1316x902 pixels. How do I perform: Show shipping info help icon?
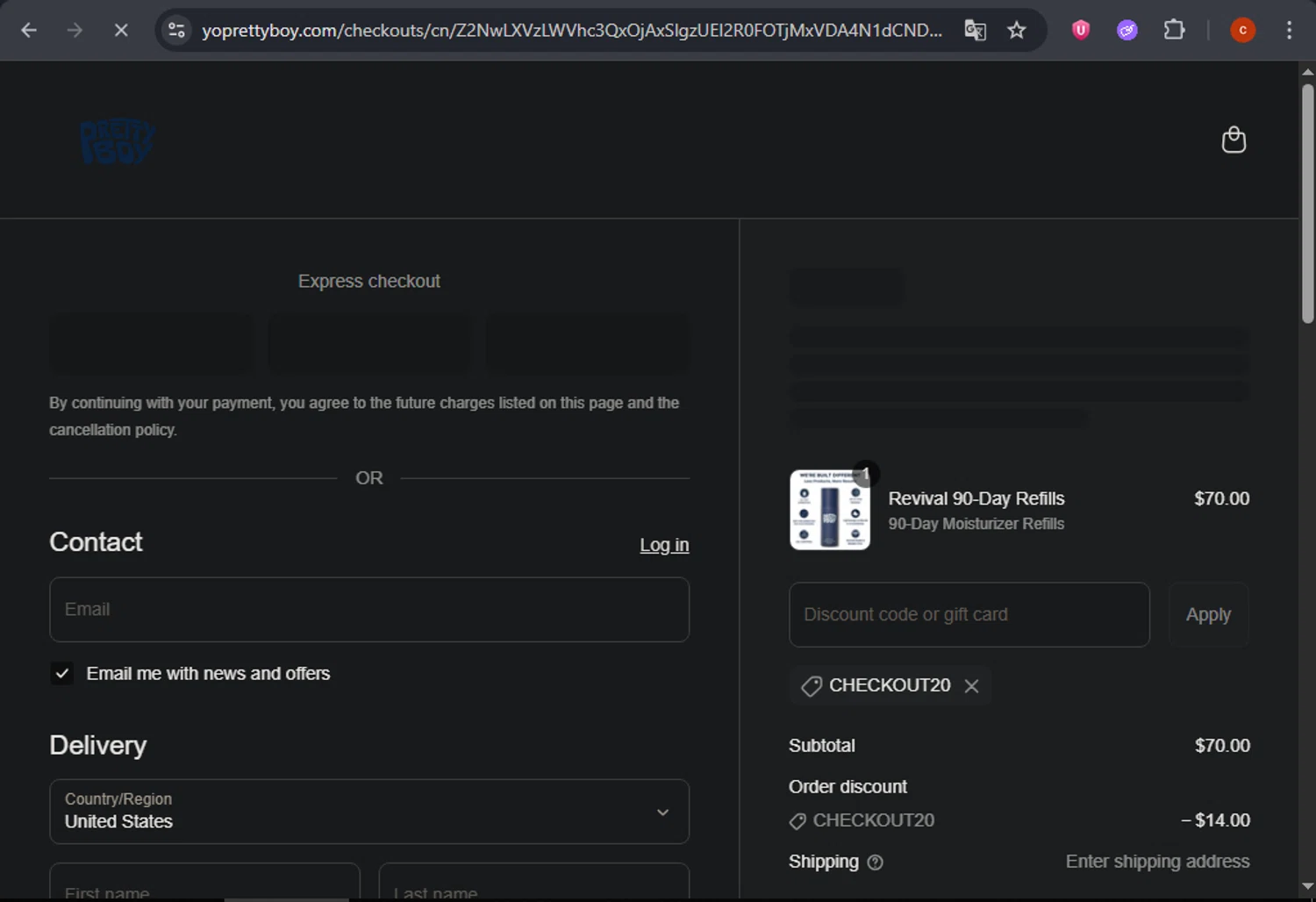[875, 863]
